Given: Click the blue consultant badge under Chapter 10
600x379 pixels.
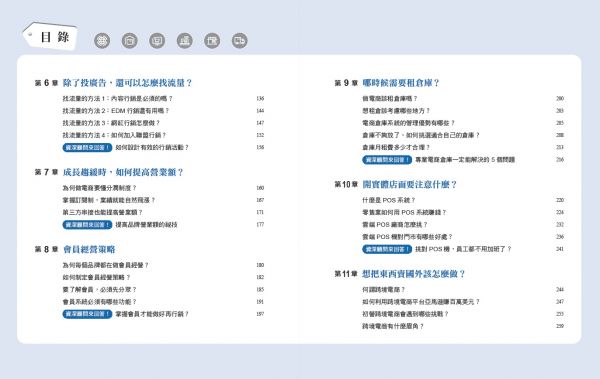Looking at the screenshot, I should (x=387, y=249).
